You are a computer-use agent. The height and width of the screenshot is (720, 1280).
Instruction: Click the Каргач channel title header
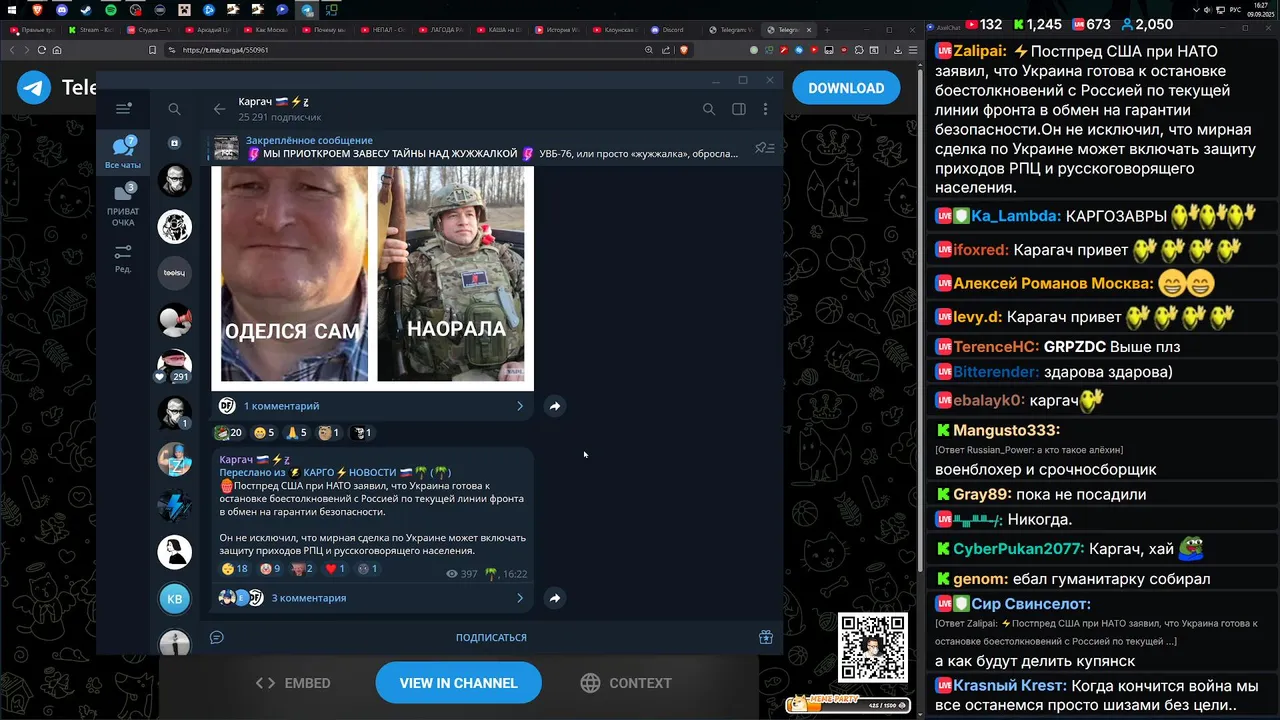274,102
